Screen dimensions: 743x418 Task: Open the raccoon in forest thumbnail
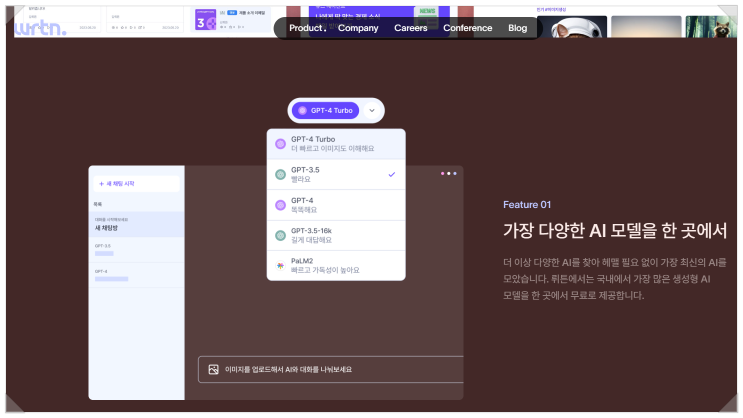[711, 27]
